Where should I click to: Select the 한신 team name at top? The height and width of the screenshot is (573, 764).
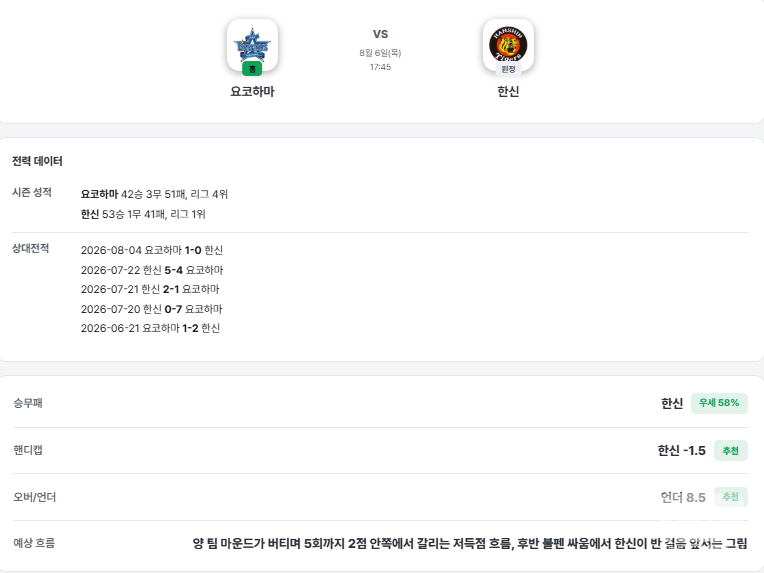coord(508,91)
